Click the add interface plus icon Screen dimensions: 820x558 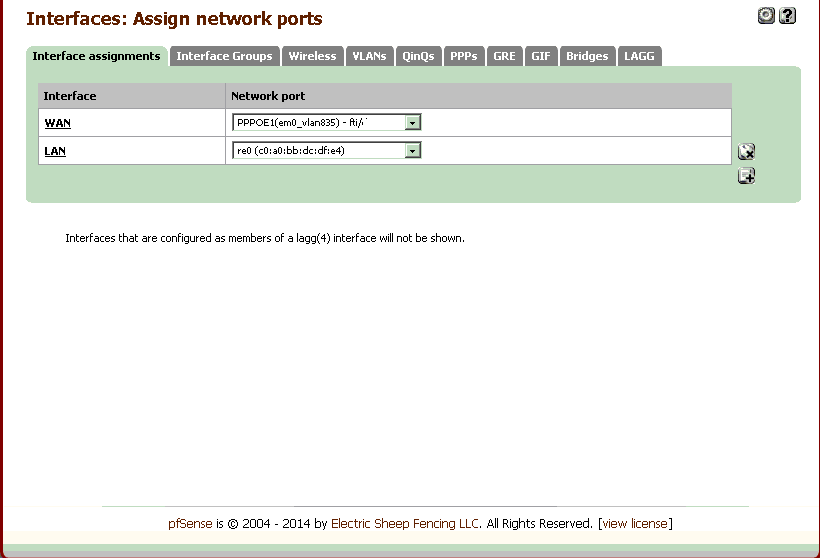tap(746, 176)
